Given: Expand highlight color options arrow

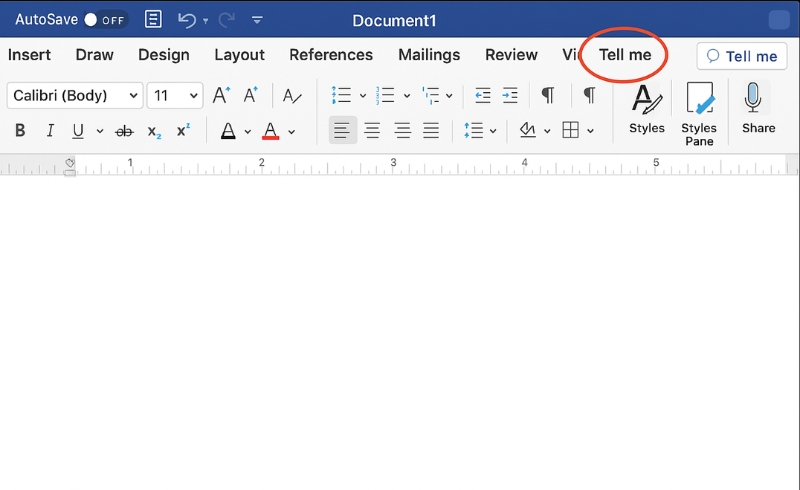Looking at the screenshot, I should [247, 132].
